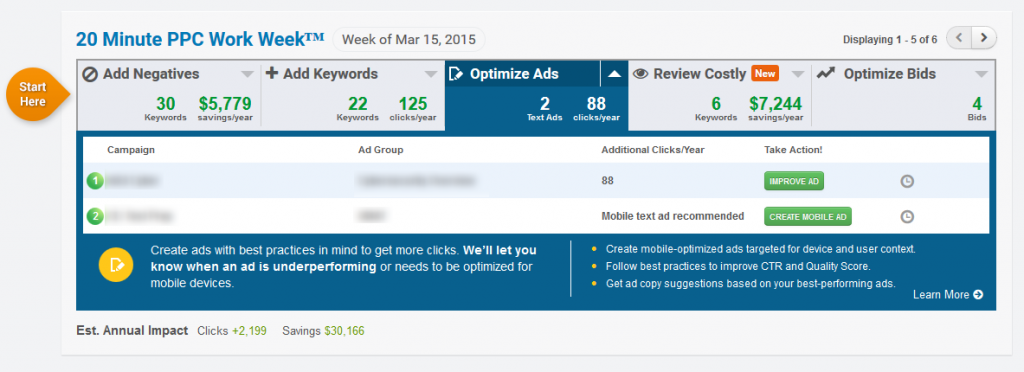This screenshot has width=1024, height=372.
Task: Follow the Learn More link
Action: 948,294
